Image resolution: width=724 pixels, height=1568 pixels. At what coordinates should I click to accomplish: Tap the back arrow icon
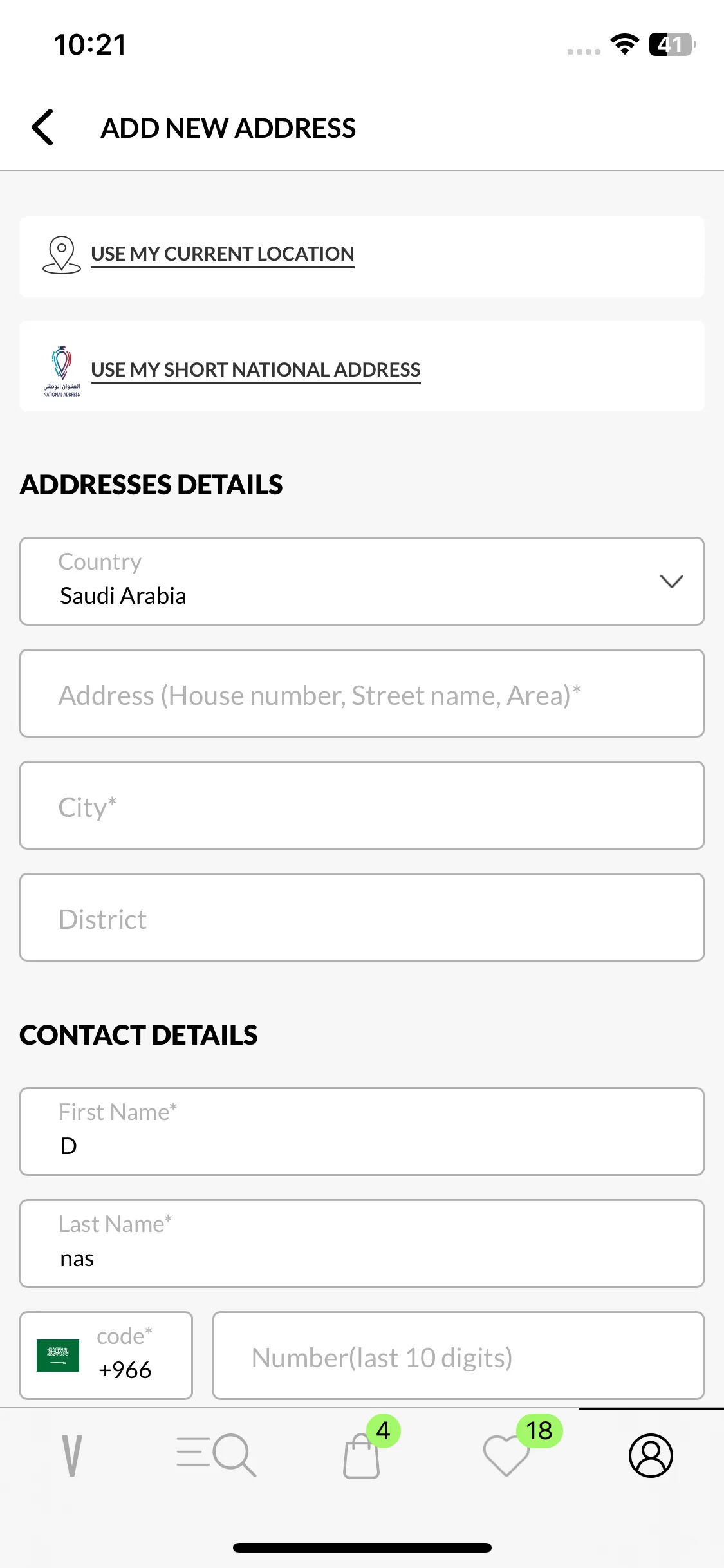42,127
